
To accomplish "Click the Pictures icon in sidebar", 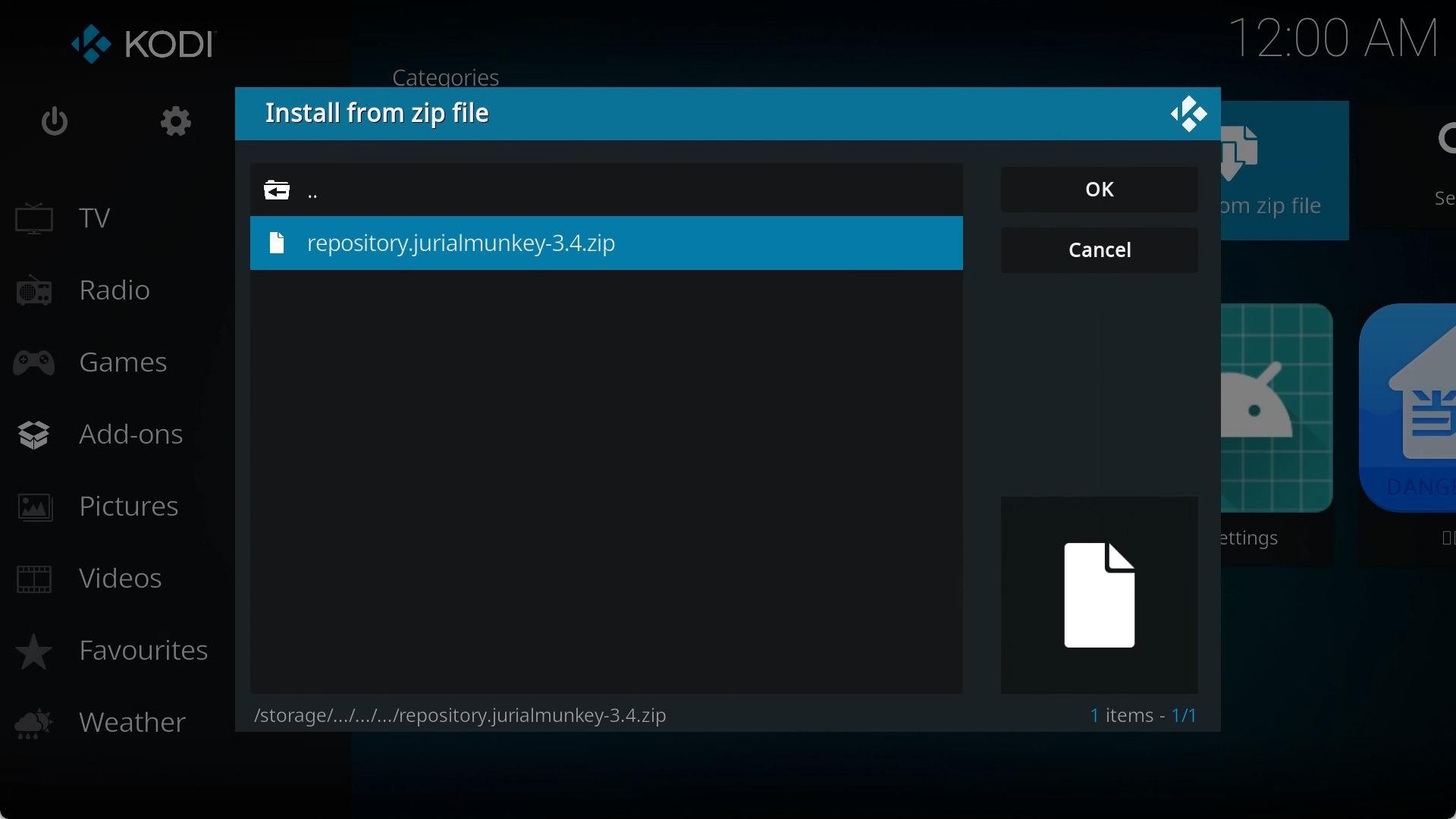I will point(34,508).
